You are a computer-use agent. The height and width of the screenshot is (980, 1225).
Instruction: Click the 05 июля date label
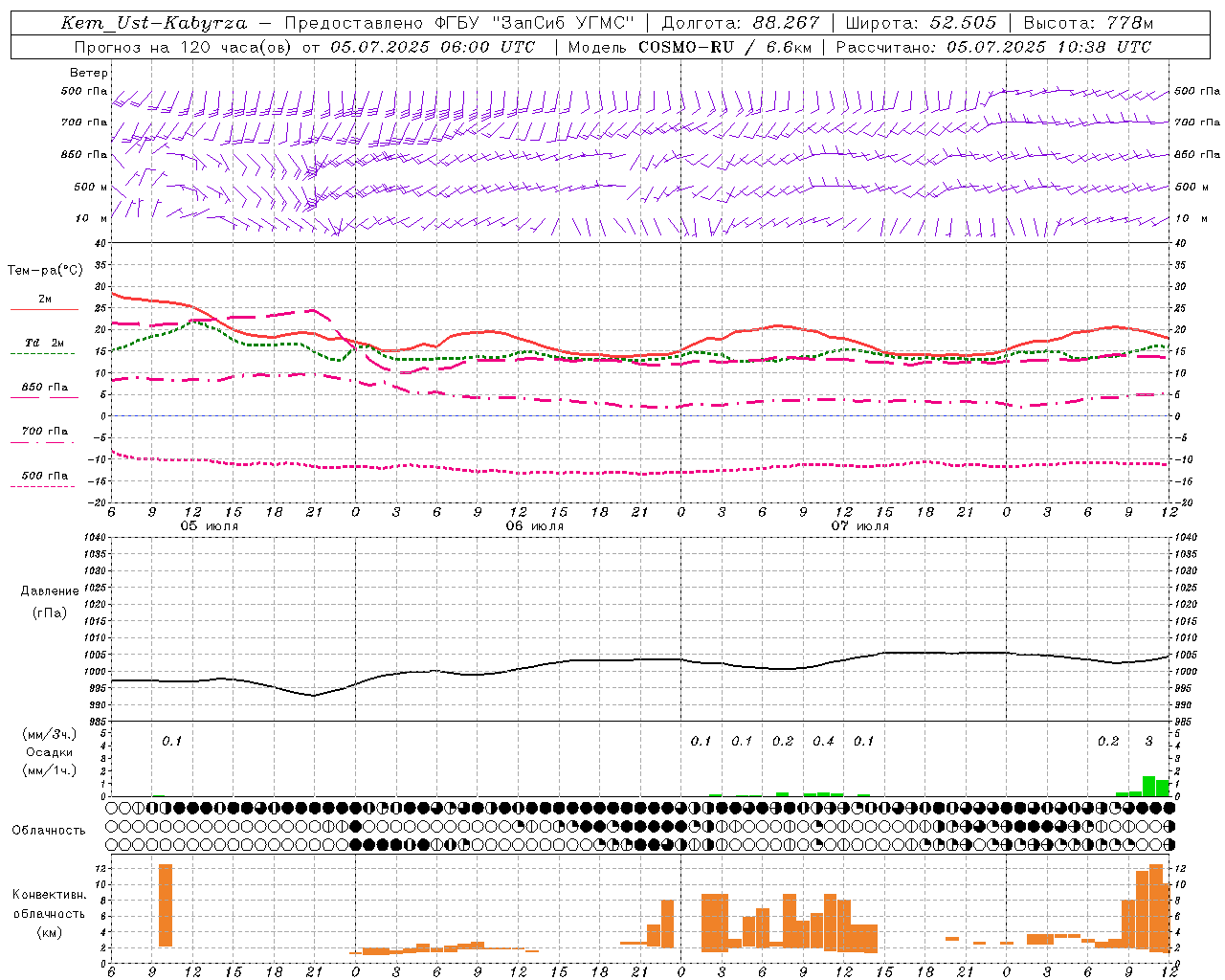point(210,526)
